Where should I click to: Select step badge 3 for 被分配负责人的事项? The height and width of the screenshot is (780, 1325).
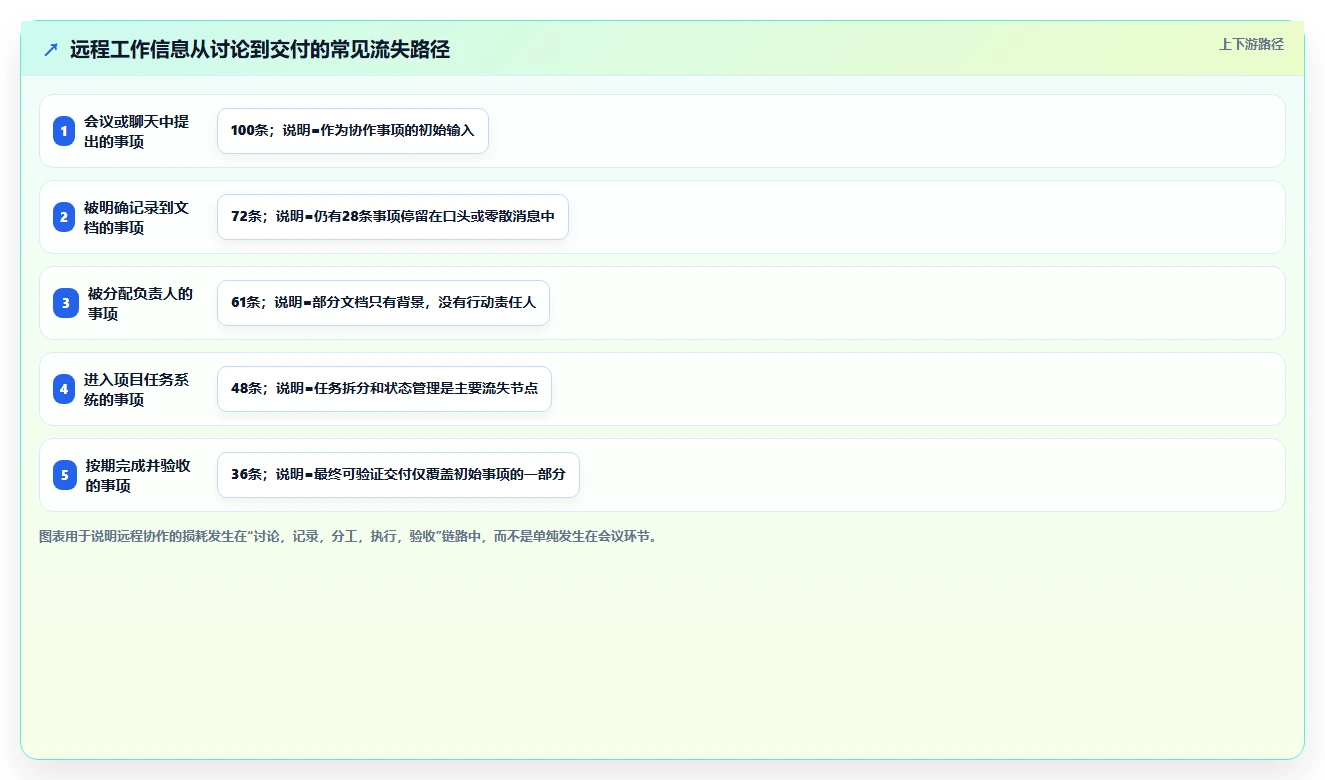click(x=64, y=303)
